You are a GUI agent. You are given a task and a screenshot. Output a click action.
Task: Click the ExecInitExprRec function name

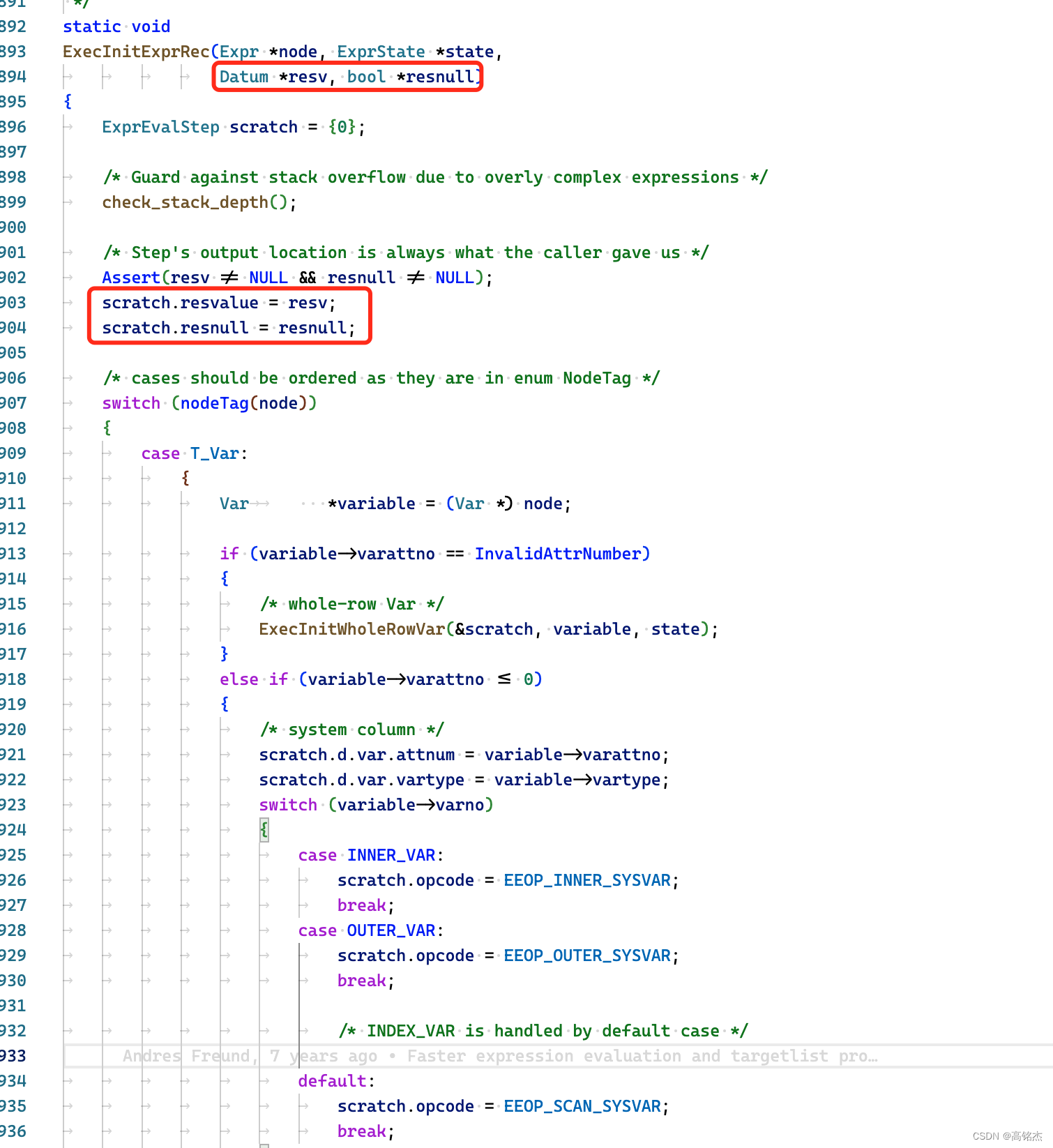[x=136, y=52]
